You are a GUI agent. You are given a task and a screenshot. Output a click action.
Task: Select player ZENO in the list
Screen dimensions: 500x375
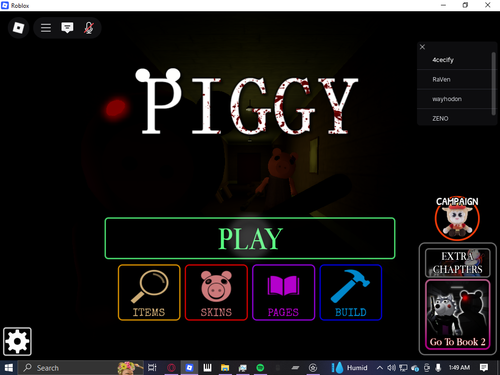pyautogui.click(x=455, y=118)
